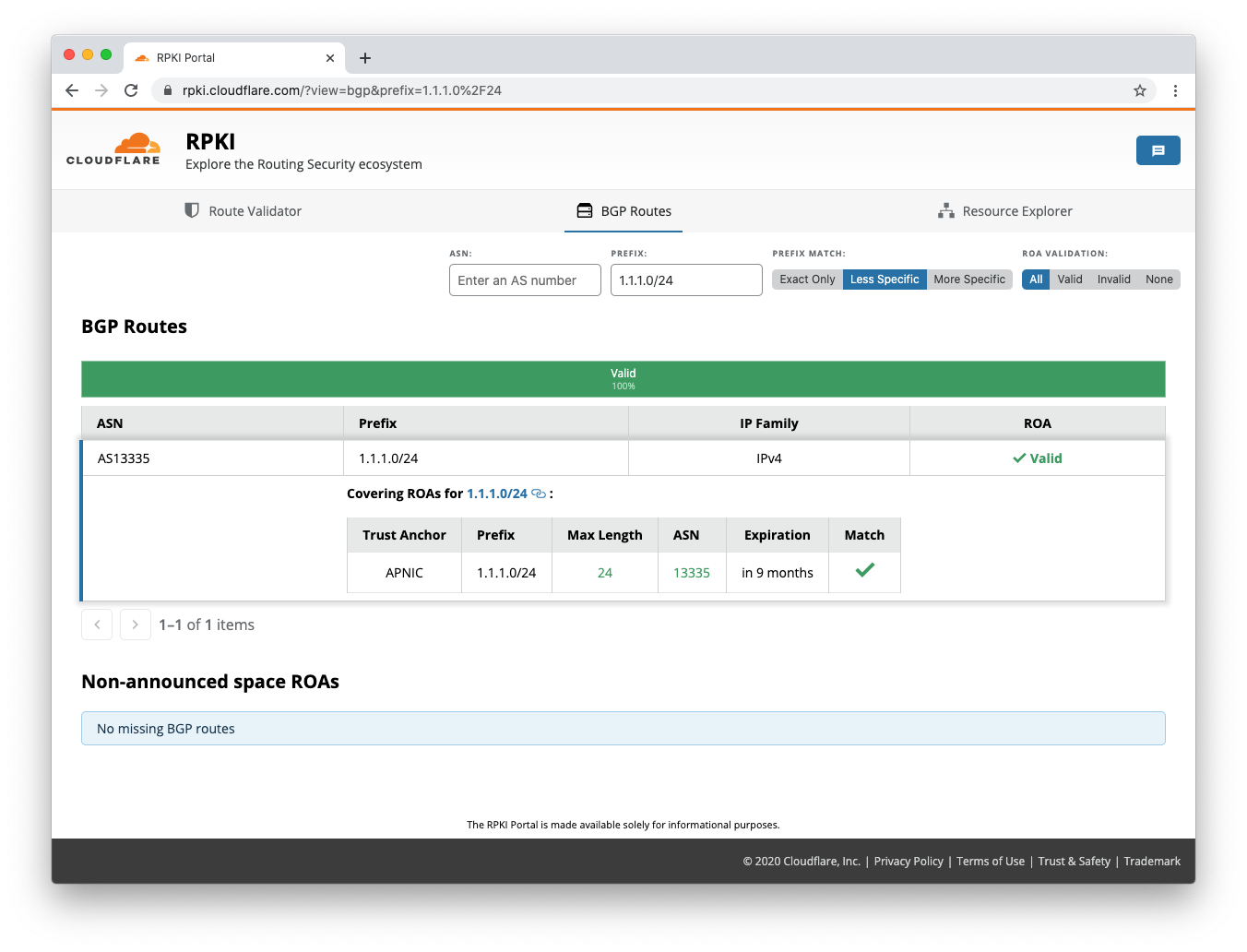Switch to the Route Validator tab

click(x=243, y=211)
